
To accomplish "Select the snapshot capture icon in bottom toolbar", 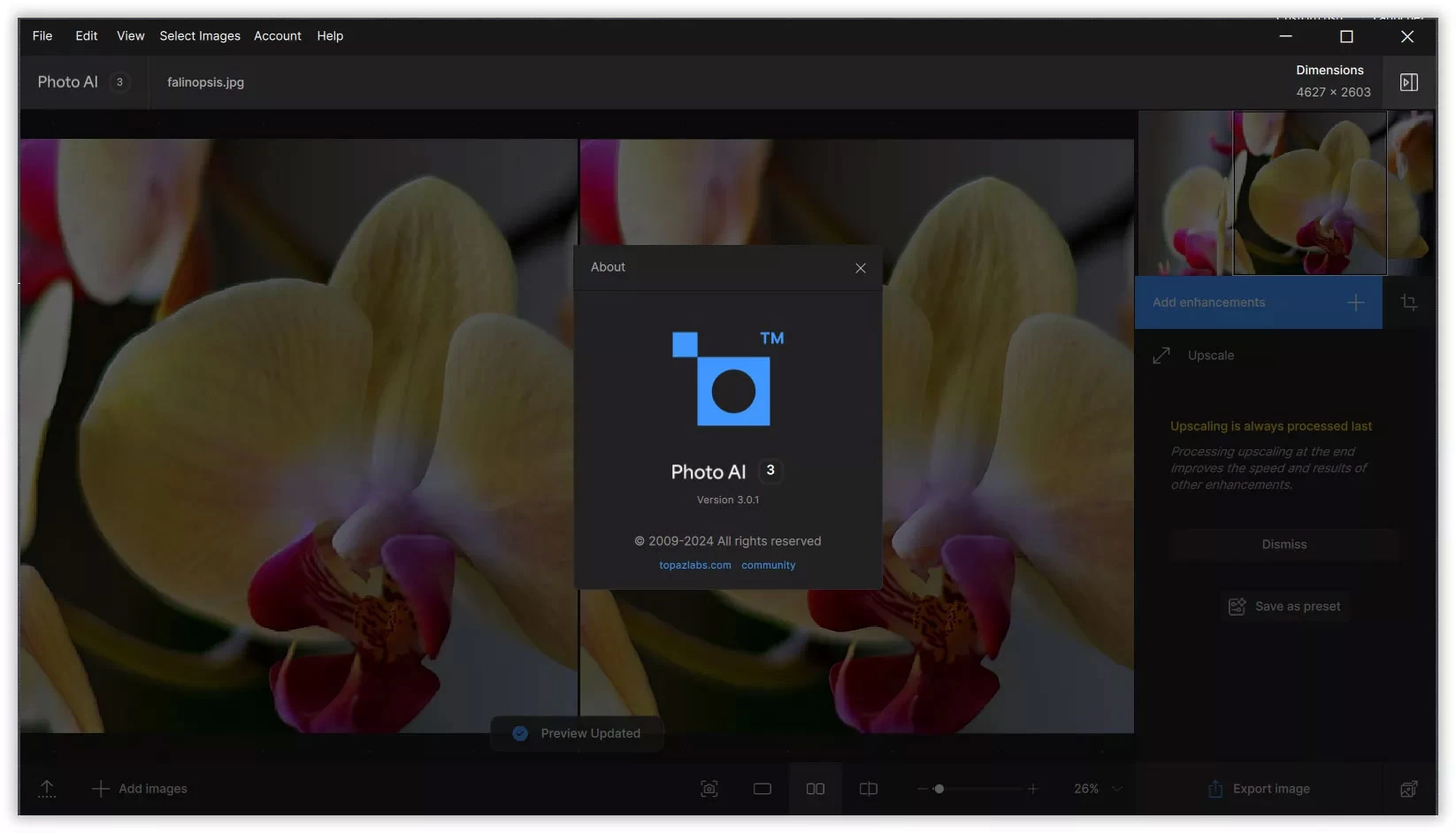I will tap(709, 789).
